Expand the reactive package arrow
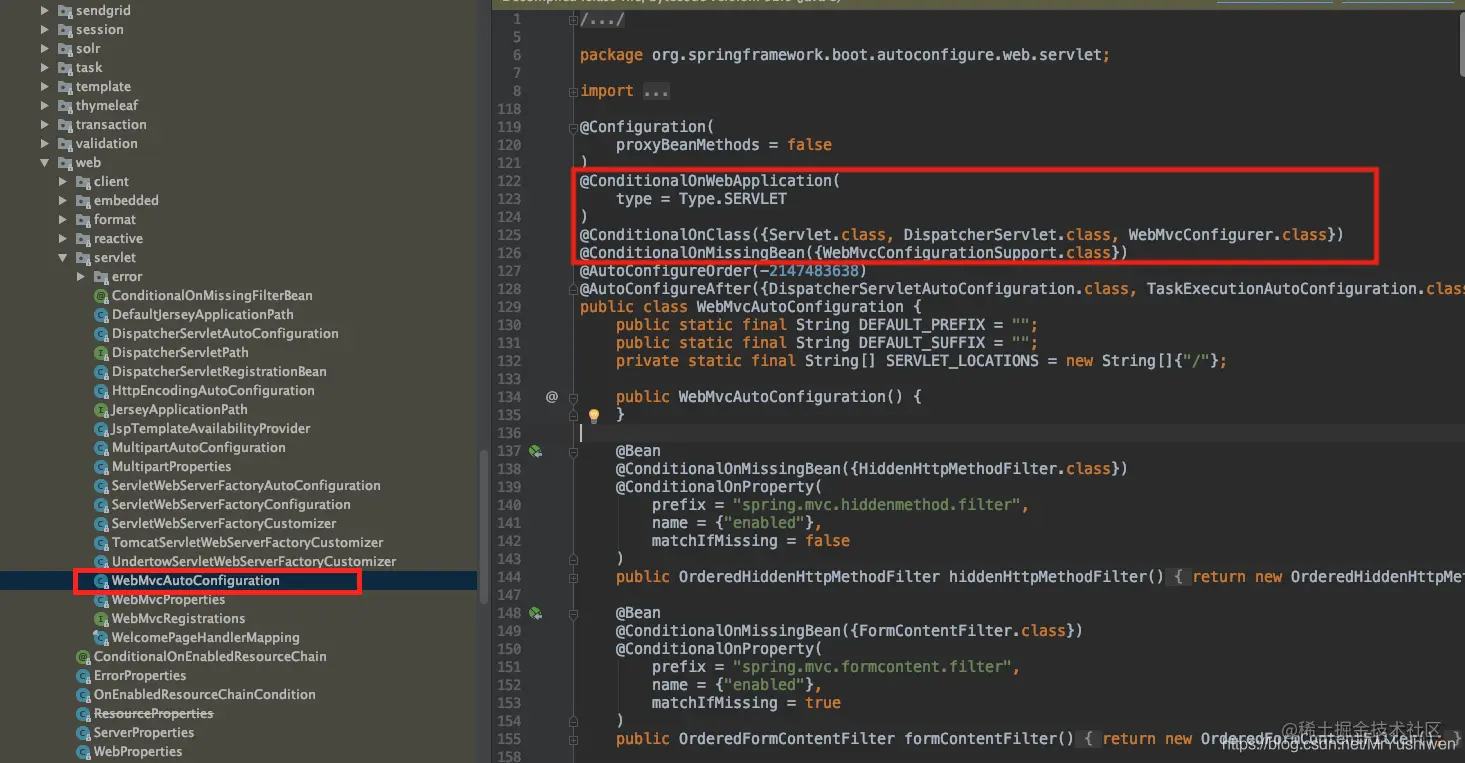Screen dimensions: 1465x763 (x=63, y=239)
